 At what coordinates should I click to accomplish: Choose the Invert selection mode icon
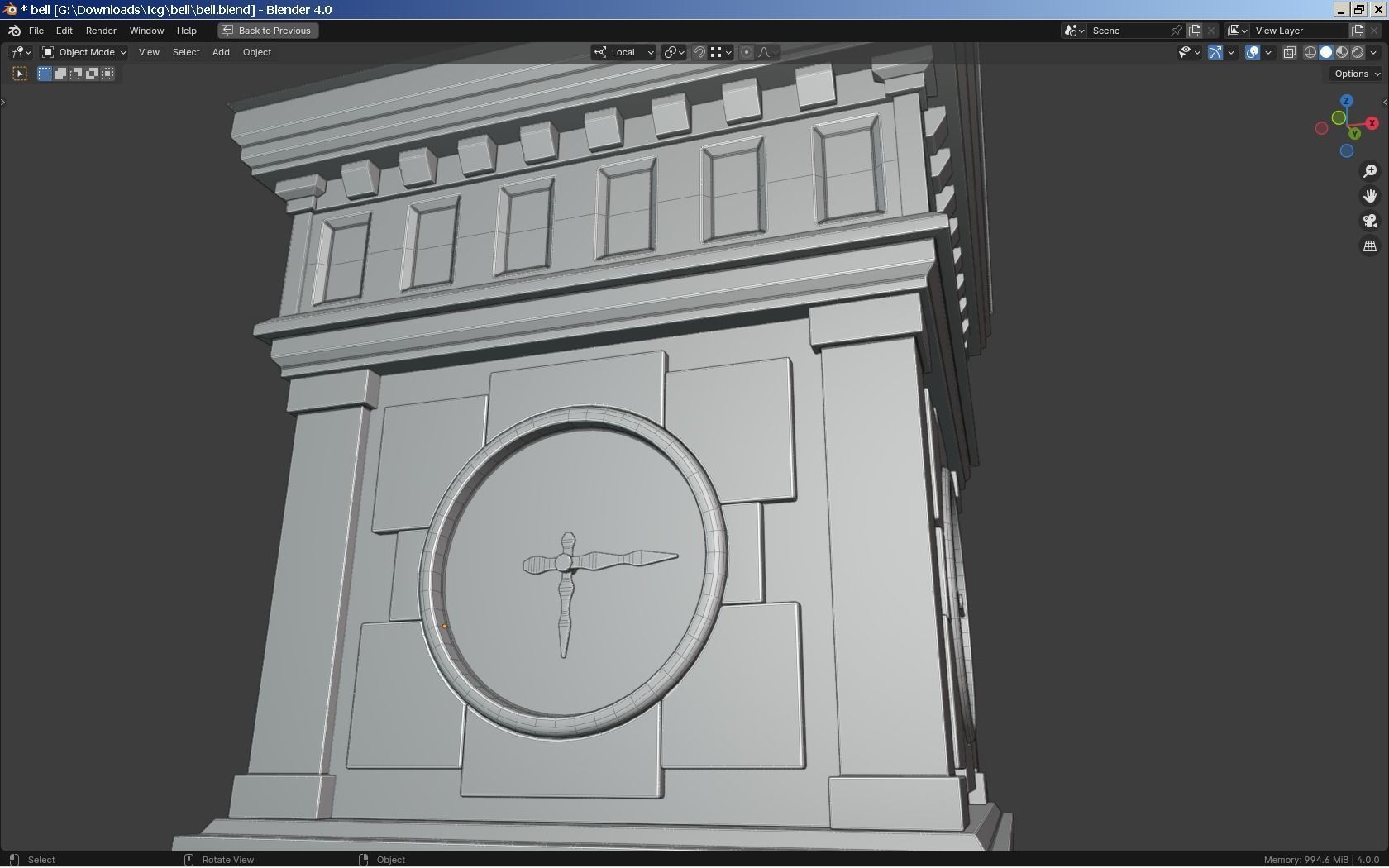tap(92, 74)
